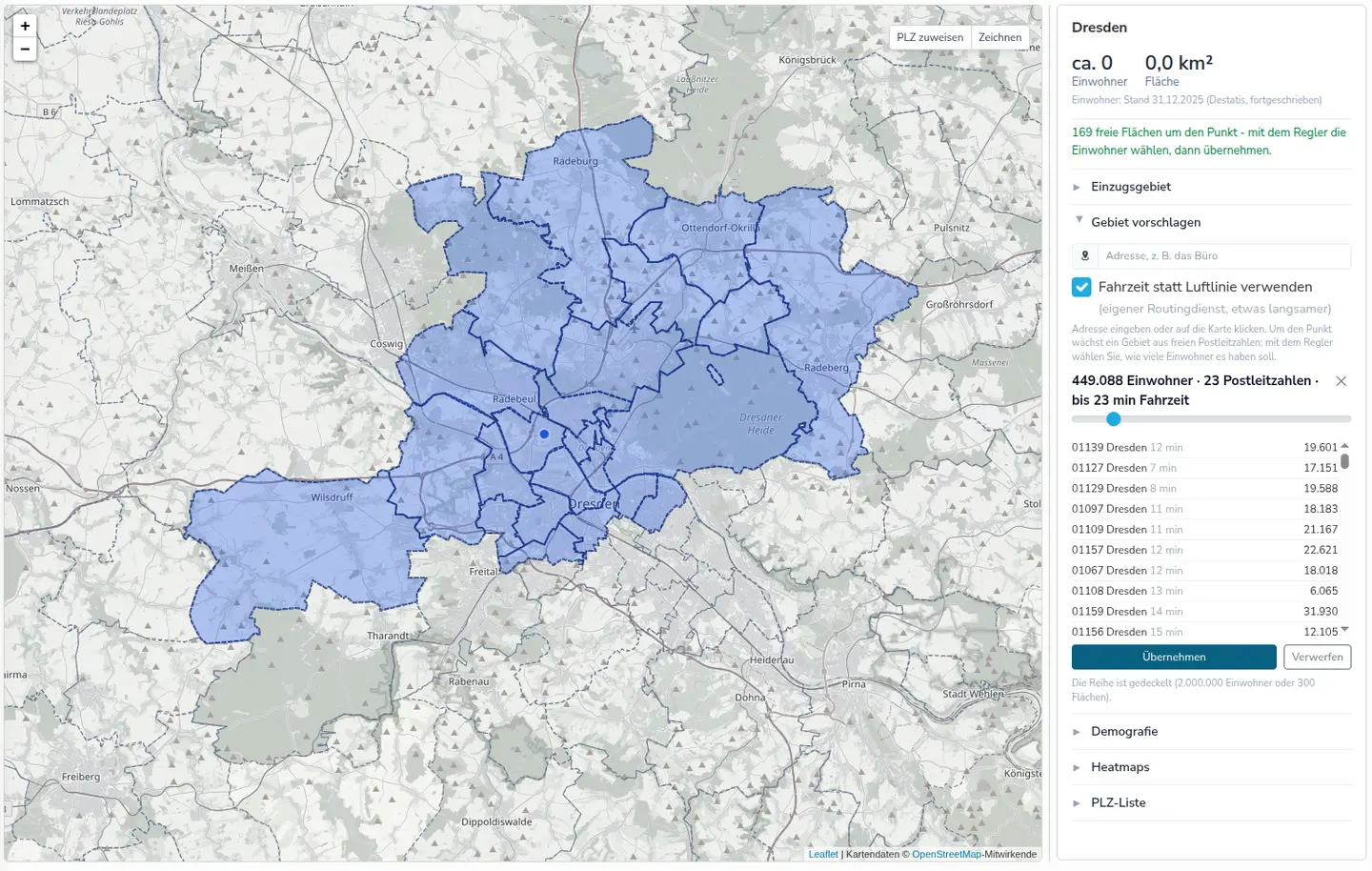This screenshot has width=1372, height=871.
Task: Select row 01109 Dresden
Action: pyautogui.click(x=1204, y=529)
